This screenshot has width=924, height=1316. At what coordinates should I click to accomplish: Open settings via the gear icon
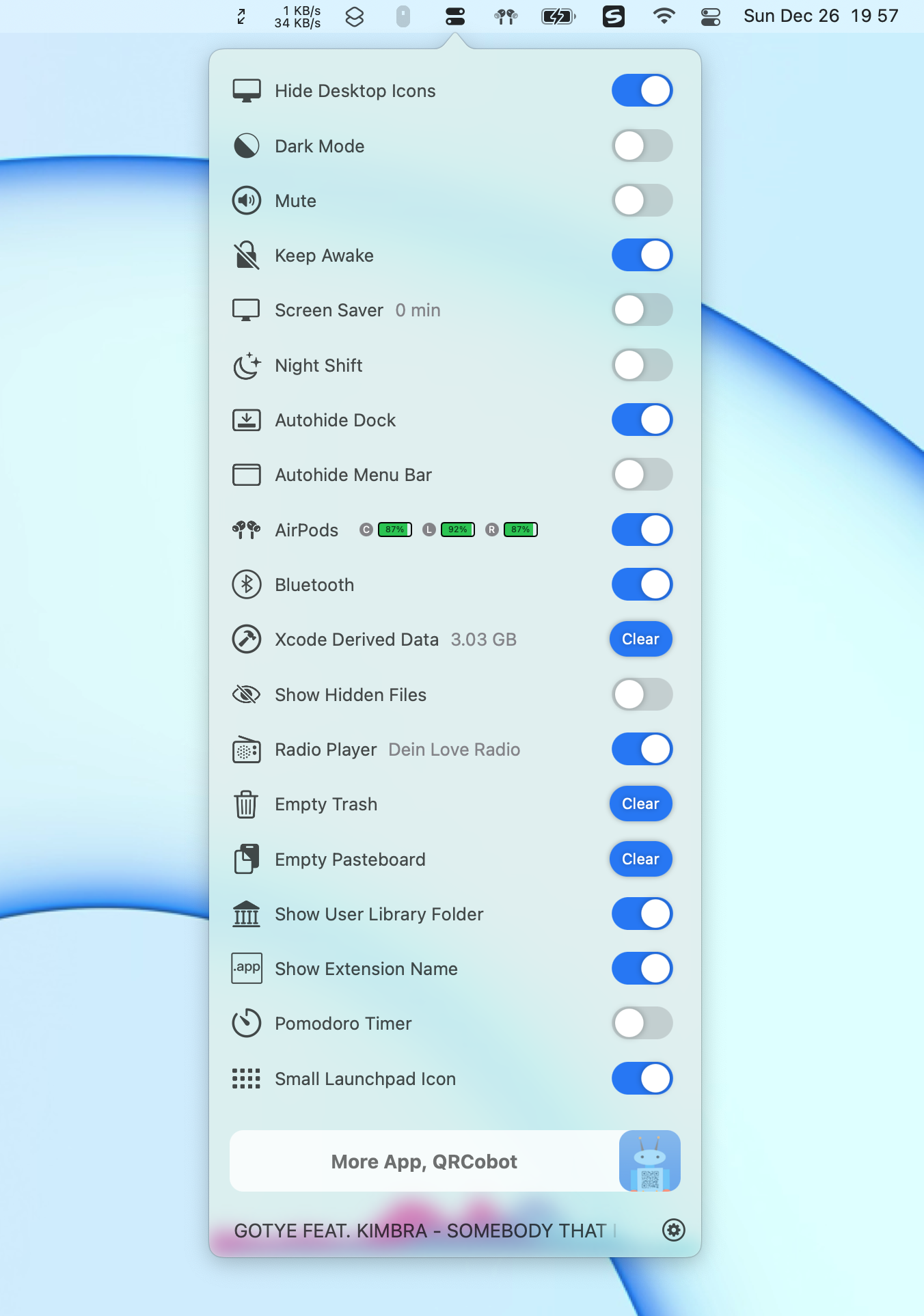tap(673, 1230)
